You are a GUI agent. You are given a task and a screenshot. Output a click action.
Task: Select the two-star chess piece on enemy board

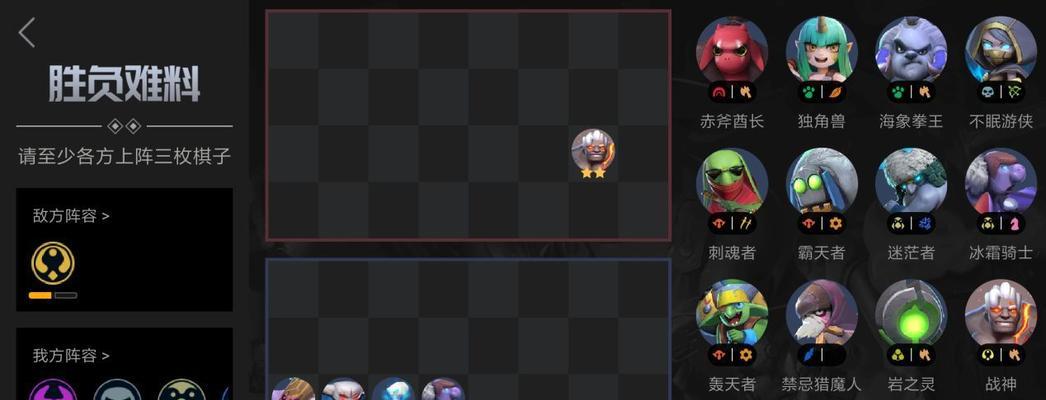click(x=593, y=154)
